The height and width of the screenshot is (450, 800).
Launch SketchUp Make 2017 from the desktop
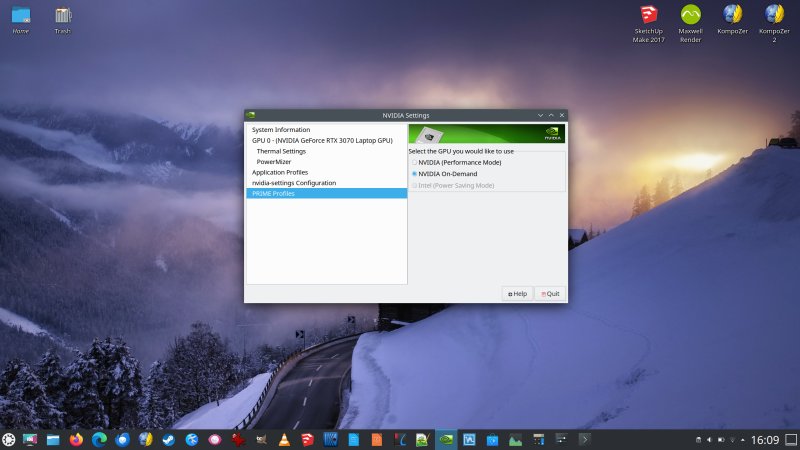tap(648, 24)
